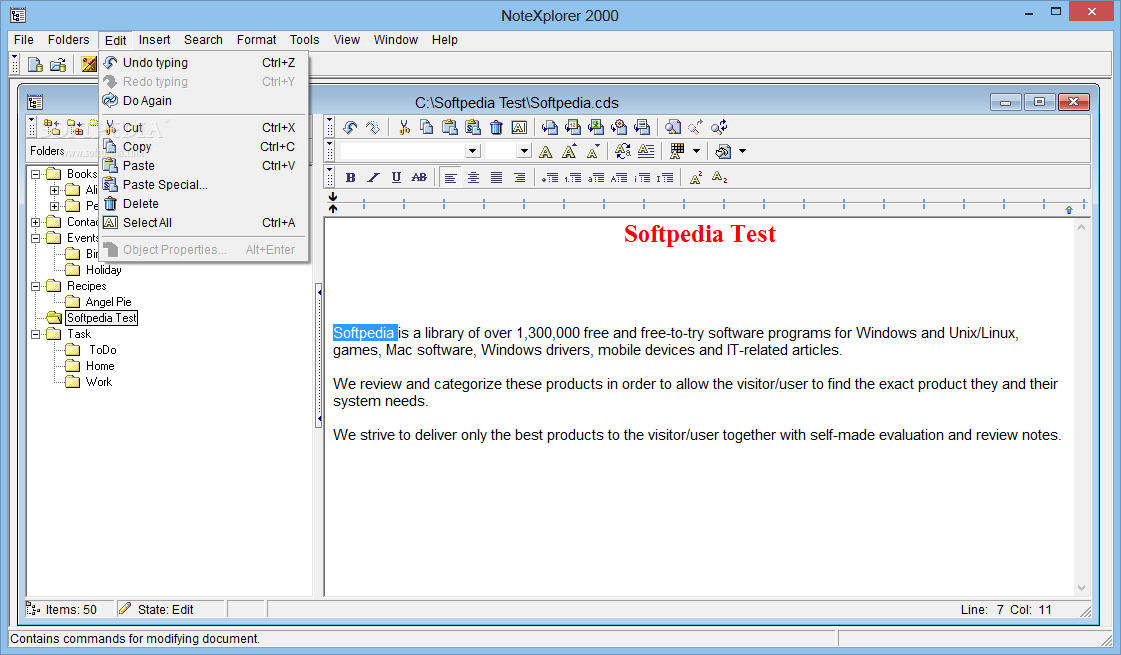The width and height of the screenshot is (1121, 655).
Task: Open the font size dropdown
Action: click(x=525, y=151)
